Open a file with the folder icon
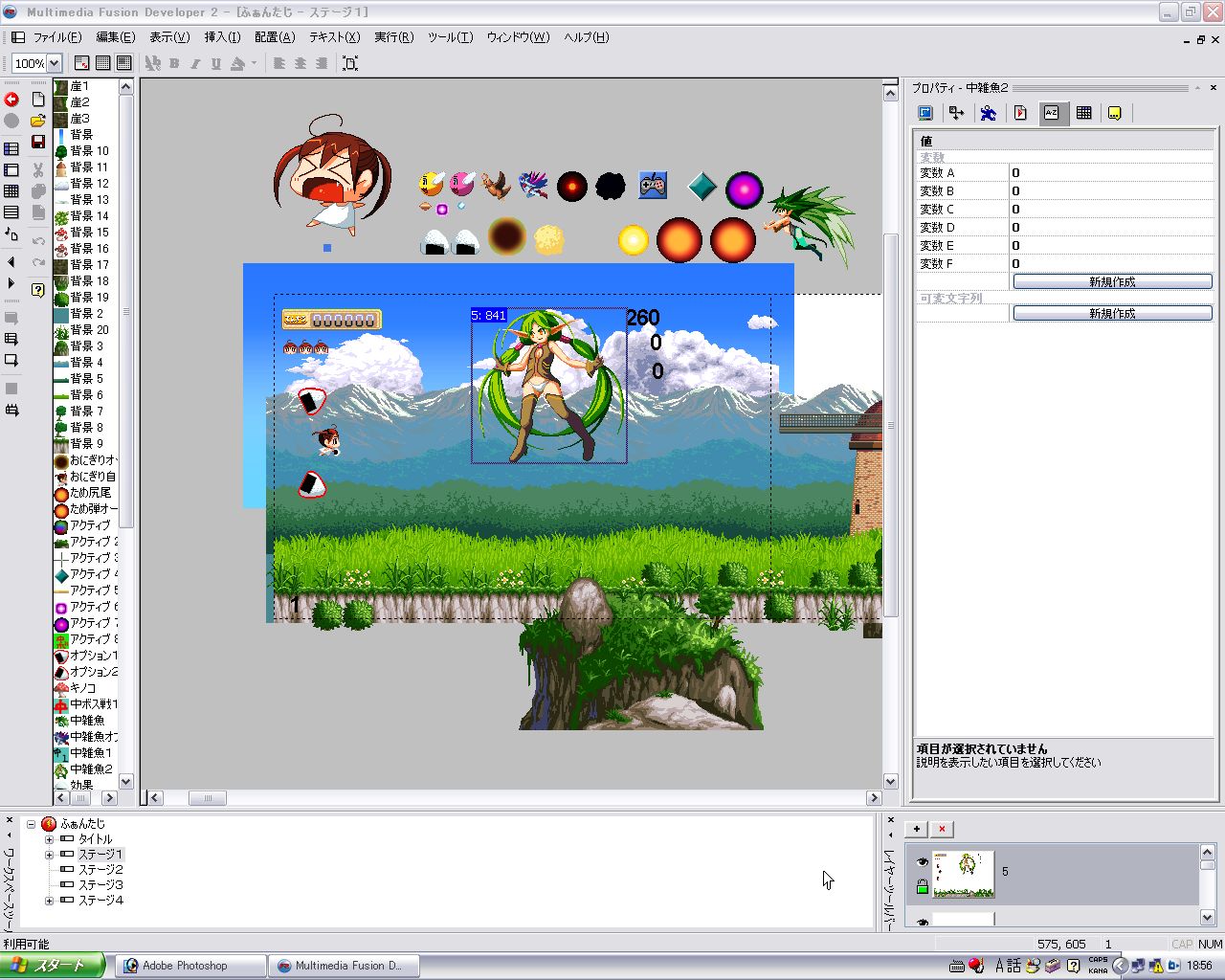This screenshot has height=980, width=1225. click(38, 121)
